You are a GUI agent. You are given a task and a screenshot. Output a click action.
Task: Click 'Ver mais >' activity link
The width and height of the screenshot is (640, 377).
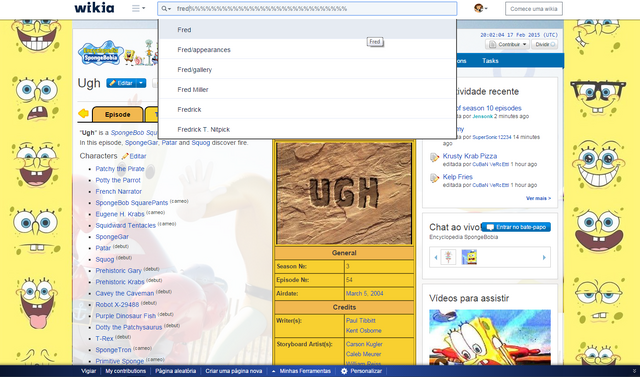click(538, 198)
